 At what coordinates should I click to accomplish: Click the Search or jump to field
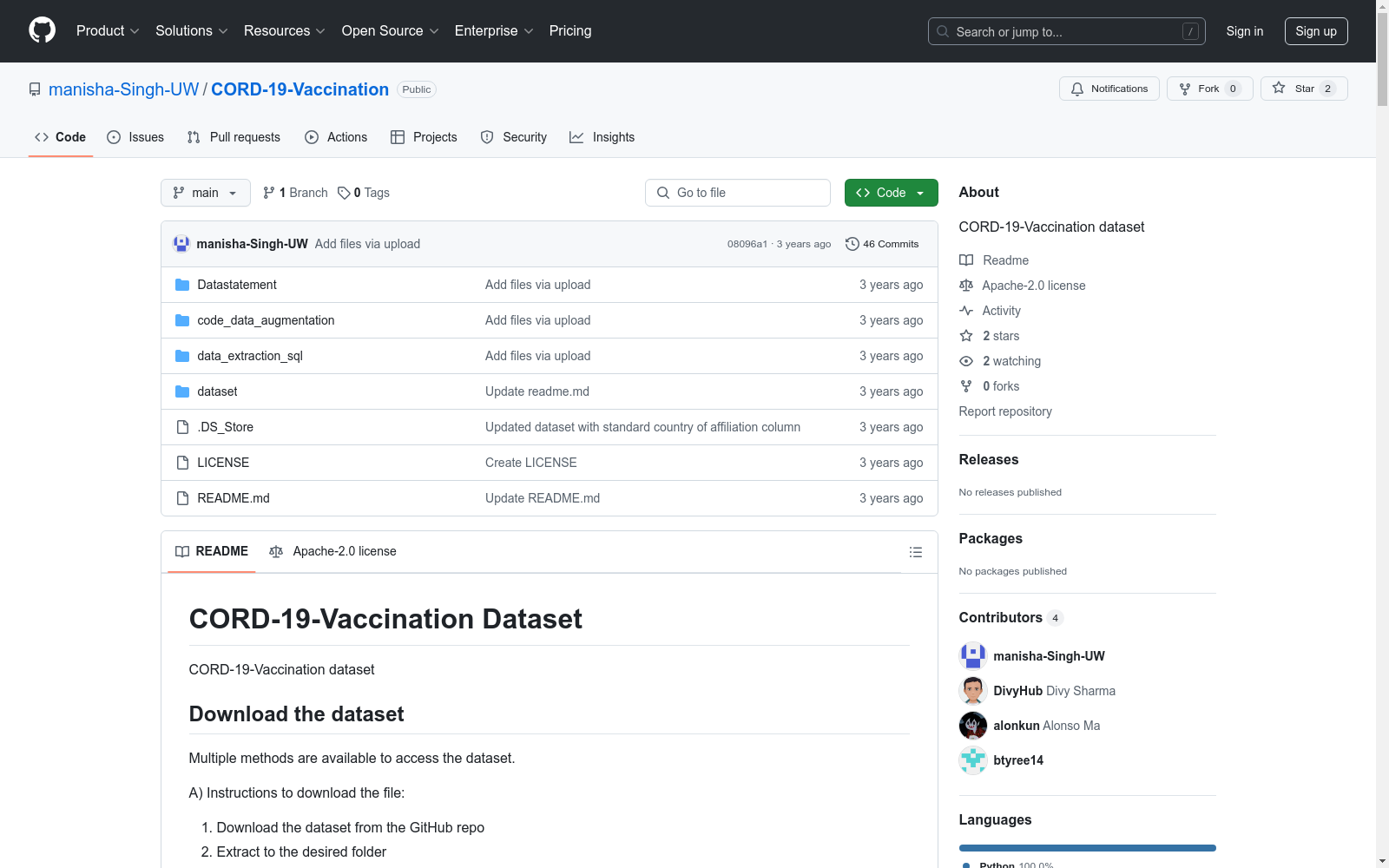click(1067, 31)
